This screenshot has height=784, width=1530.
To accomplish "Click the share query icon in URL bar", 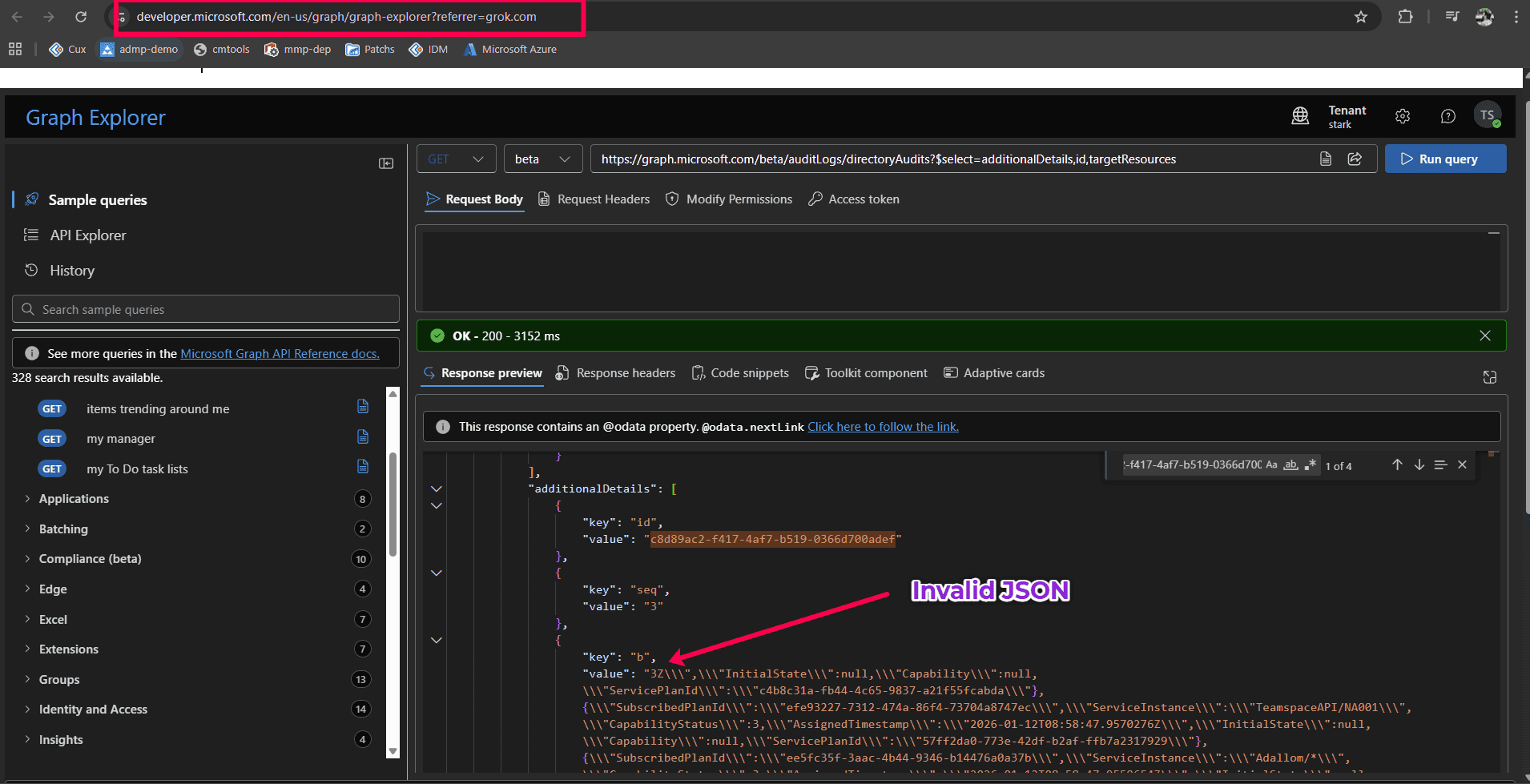I will [x=1355, y=159].
